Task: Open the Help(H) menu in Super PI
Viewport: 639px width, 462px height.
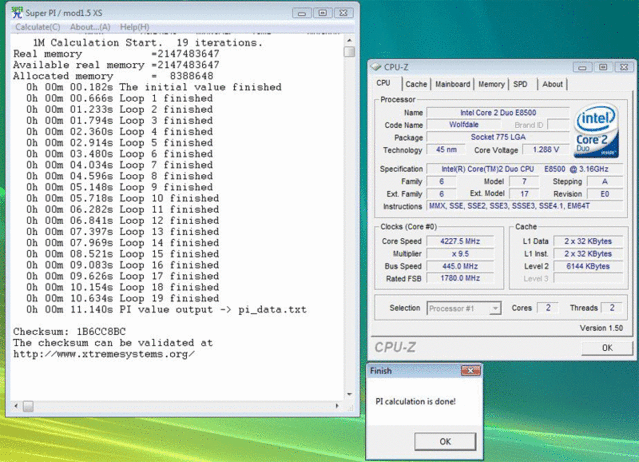Action: [134, 27]
